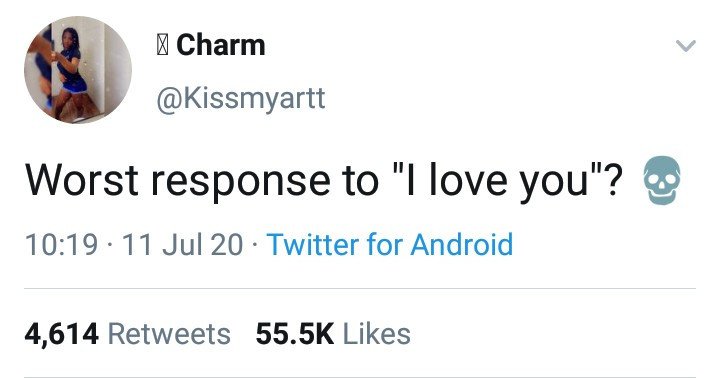Screen dimensions: 720x378
Task: Click the word Worst in tweet
Action: [x=82, y=180]
